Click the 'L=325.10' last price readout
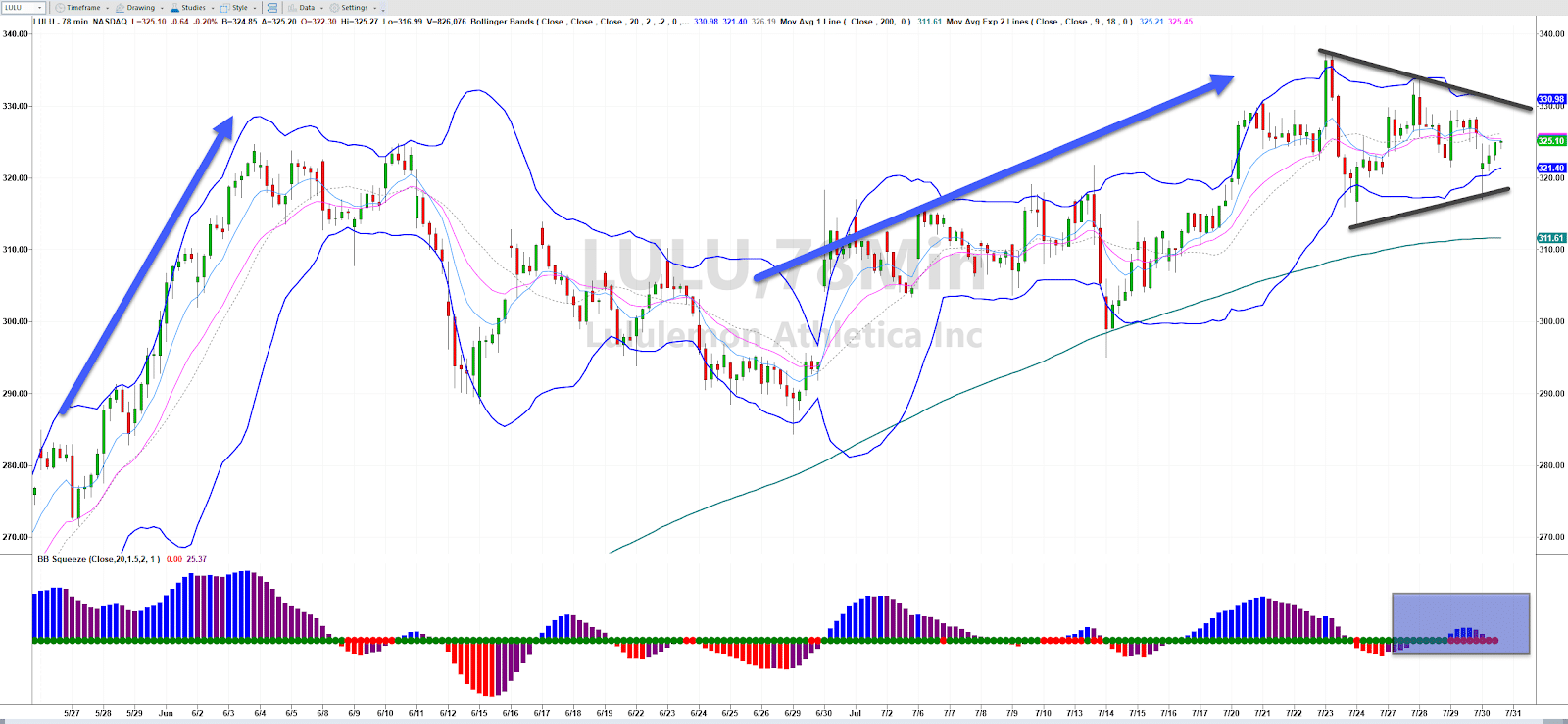 (149, 22)
